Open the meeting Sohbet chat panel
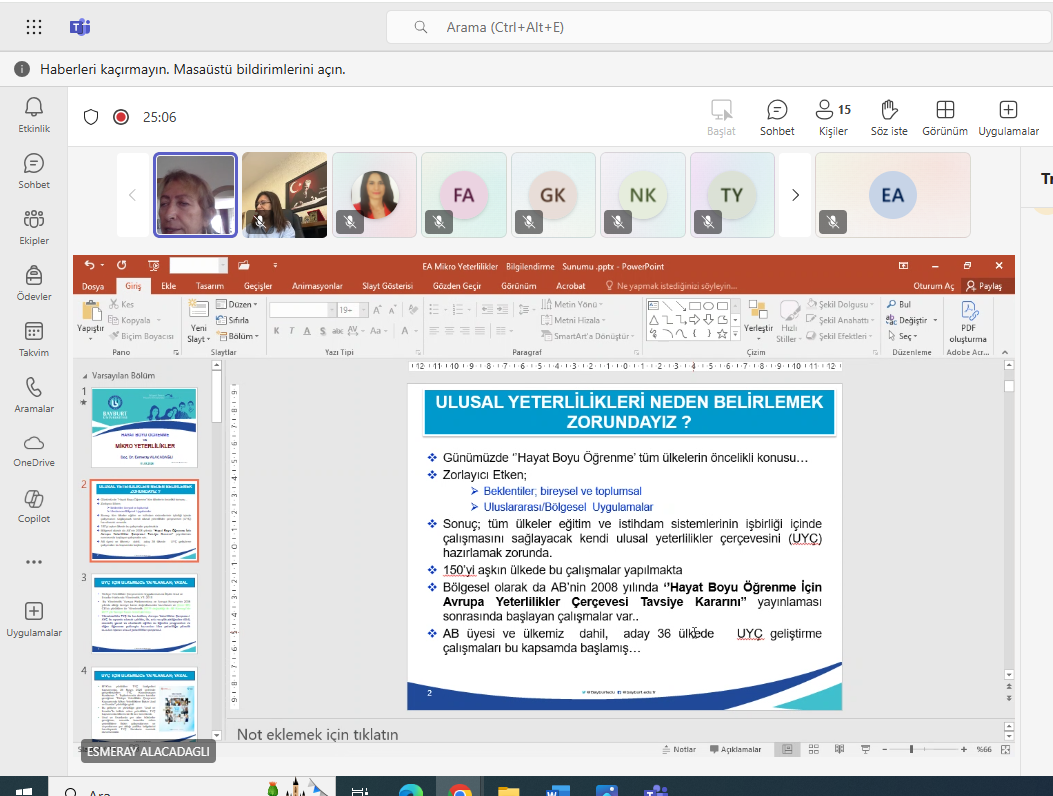1053x796 pixels. pyautogui.click(x=777, y=117)
